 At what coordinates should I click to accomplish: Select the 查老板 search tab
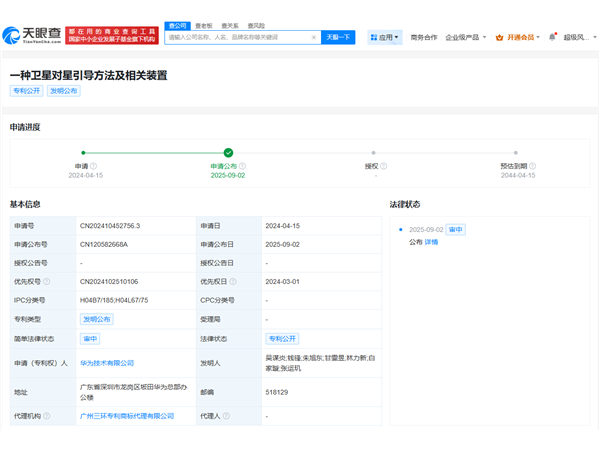coord(204,26)
